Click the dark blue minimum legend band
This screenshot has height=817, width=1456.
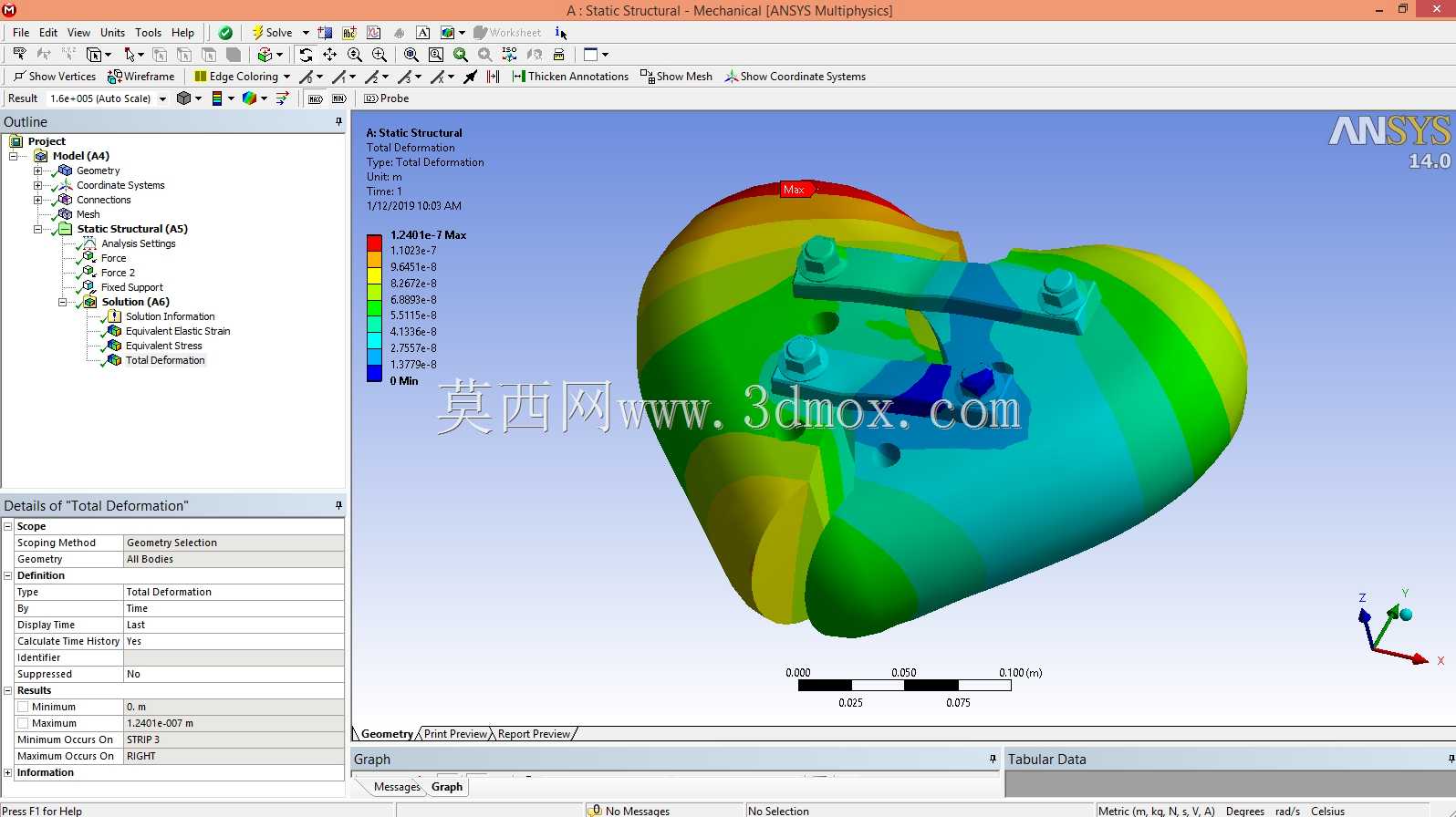pos(374,373)
